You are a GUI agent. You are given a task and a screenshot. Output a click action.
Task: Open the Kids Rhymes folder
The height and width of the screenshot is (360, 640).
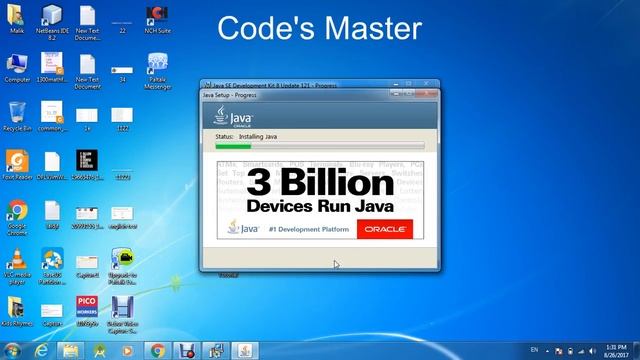pos(17,311)
